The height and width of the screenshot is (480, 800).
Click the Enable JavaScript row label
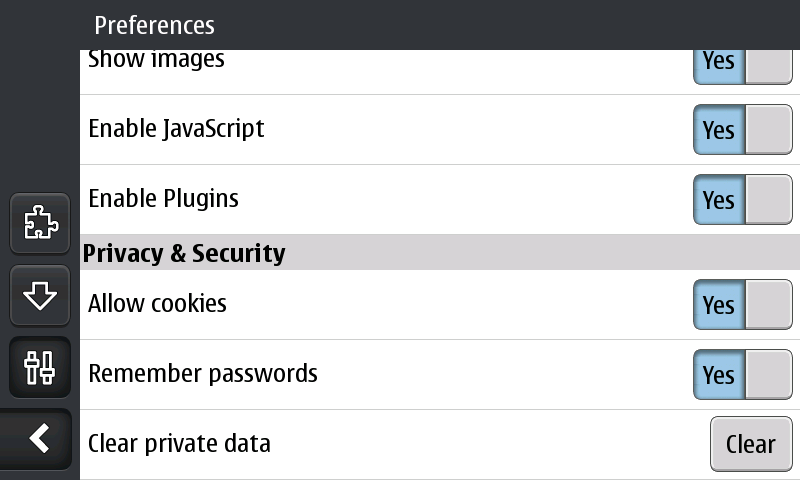coord(176,129)
